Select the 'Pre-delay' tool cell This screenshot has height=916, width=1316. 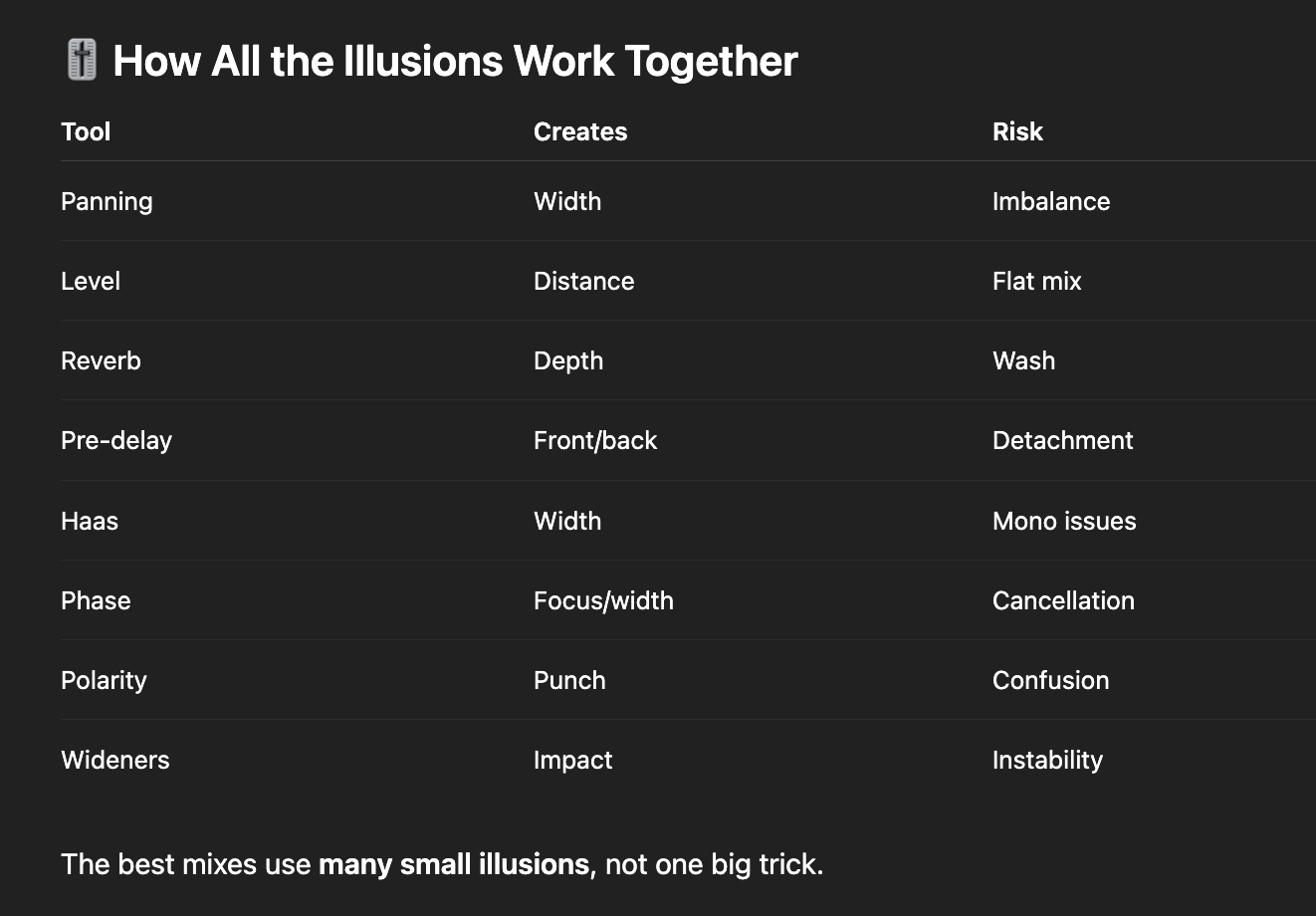tap(116, 440)
